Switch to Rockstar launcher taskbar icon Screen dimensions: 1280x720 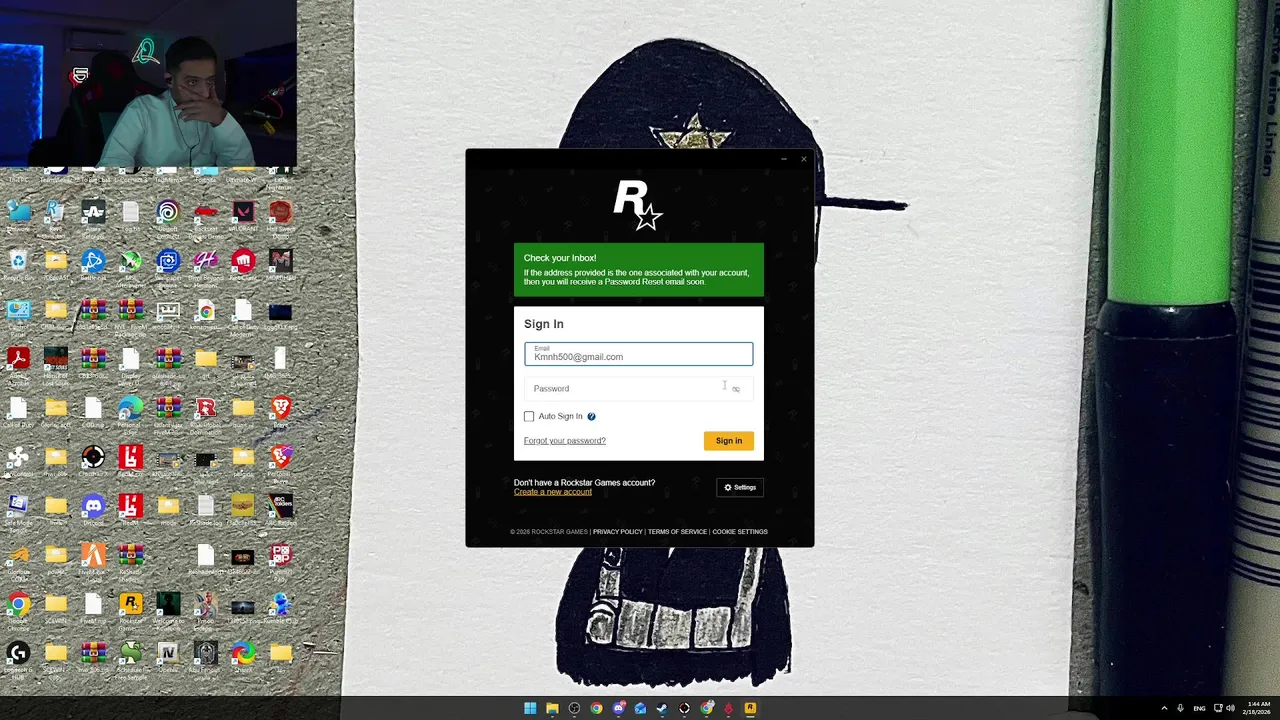750,708
